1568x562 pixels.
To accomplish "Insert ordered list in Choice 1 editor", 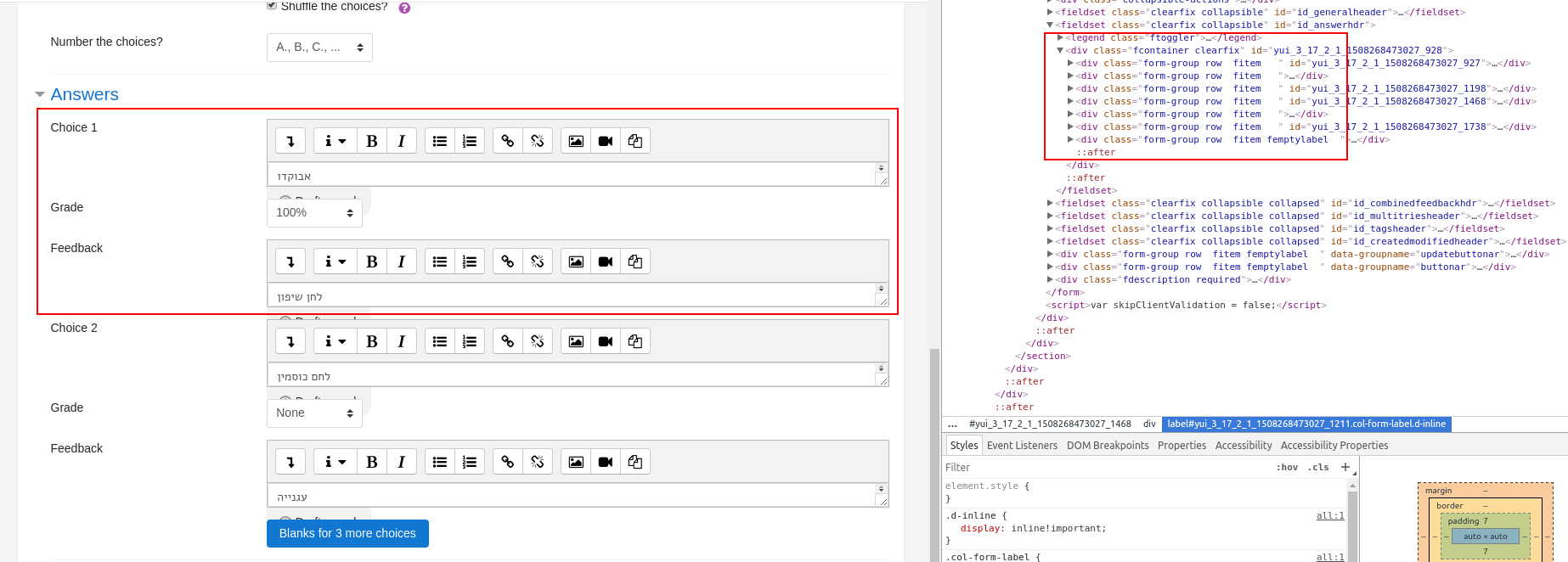I will (x=470, y=141).
